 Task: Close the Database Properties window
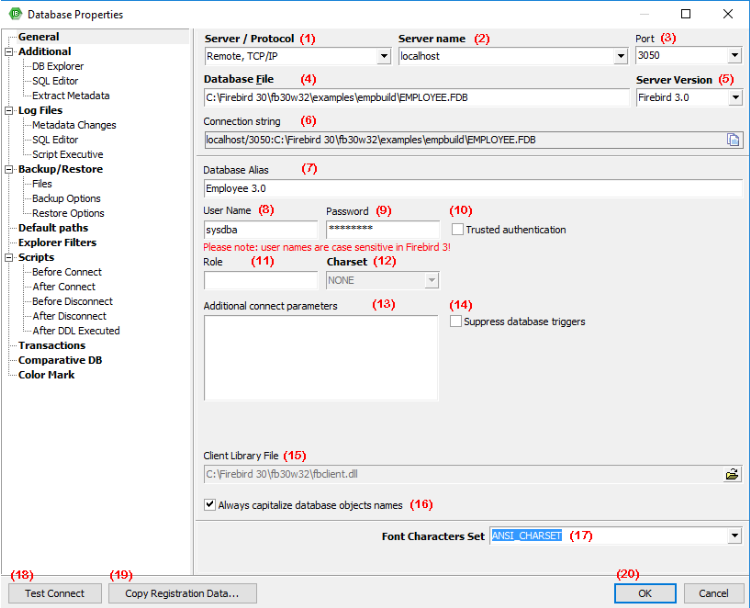click(728, 14)
